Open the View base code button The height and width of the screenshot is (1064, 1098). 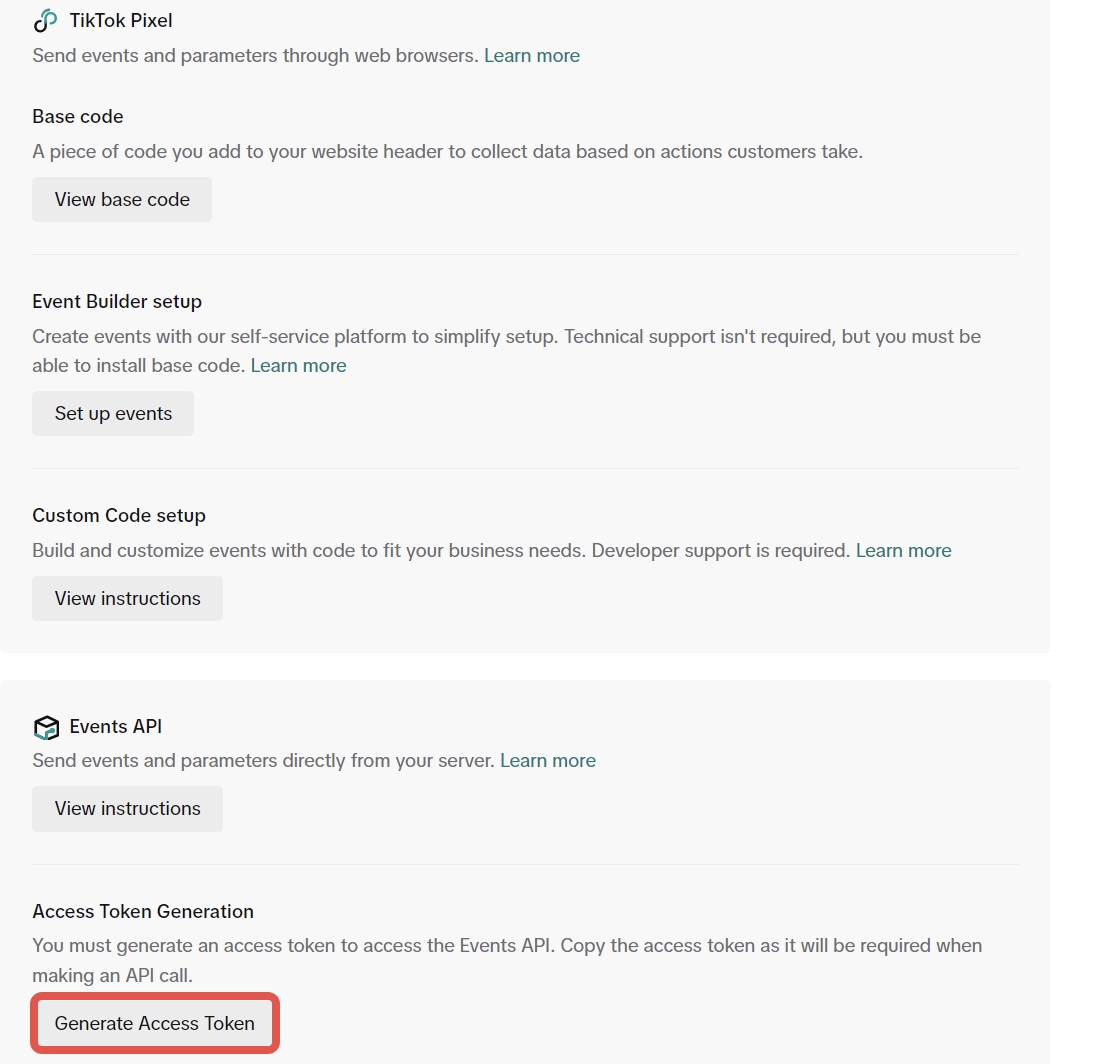tap(122, 200)
